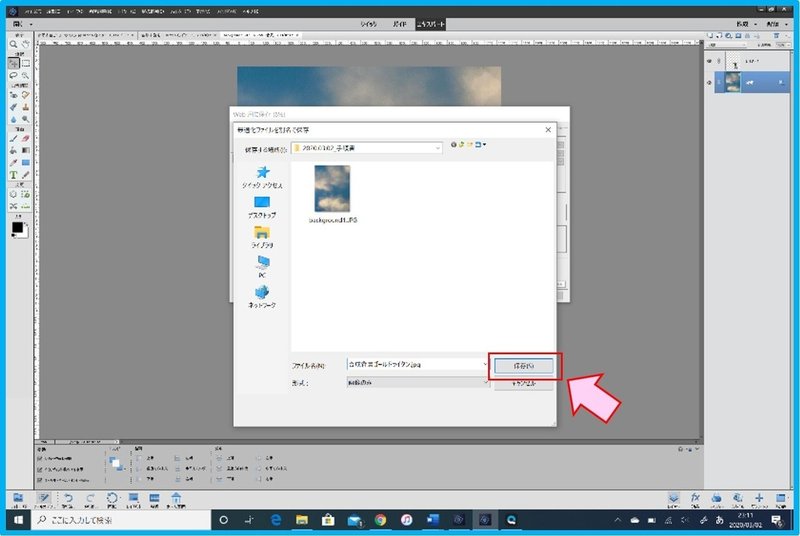
Task: Go to Desktop in save dialog sidebar
Action: pos(262,207)
